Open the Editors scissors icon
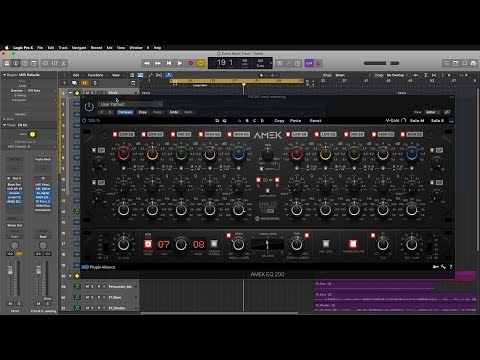Screen dimensions: 480x360 pos(63,63)
